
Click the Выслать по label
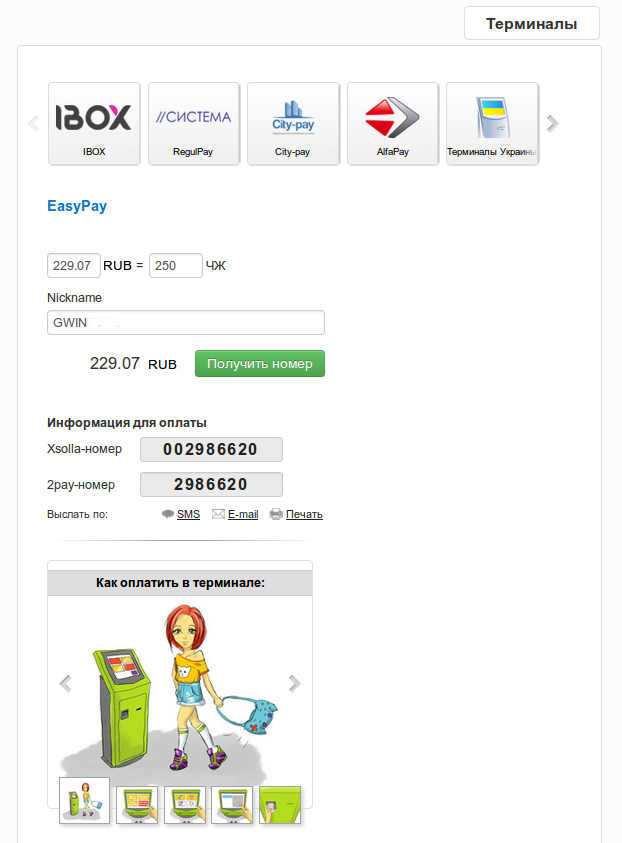[77, 515]
